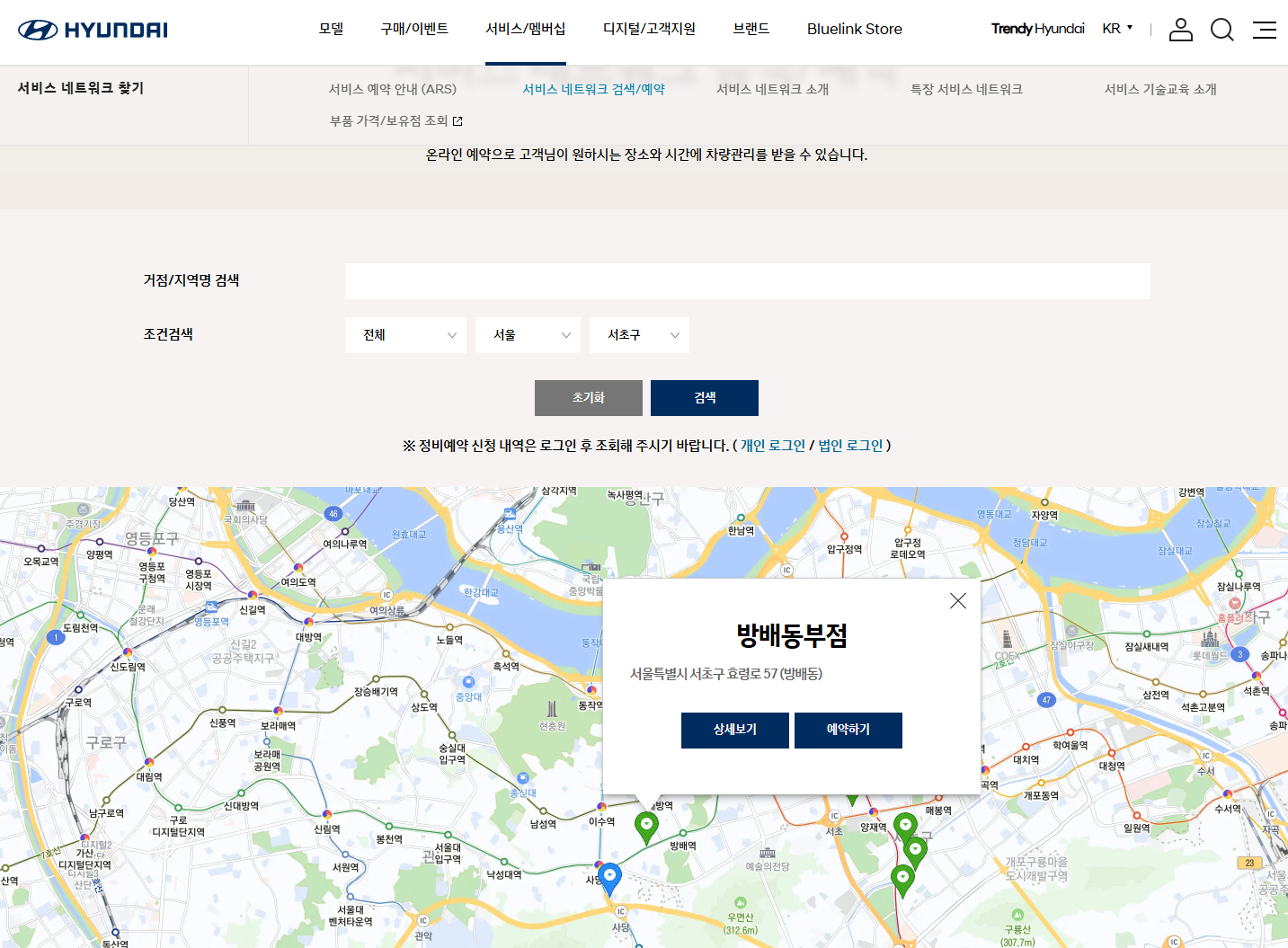This screenshot has width=1288, height=948.
Task: Open the hamburger menu icon
Action: tap(1264, 30)
